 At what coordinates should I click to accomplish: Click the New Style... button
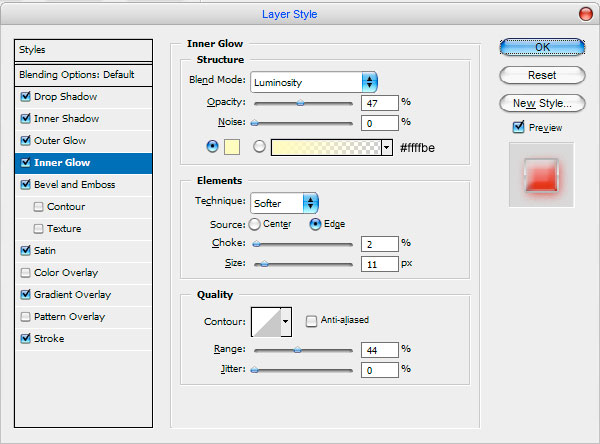coord(542,103)
